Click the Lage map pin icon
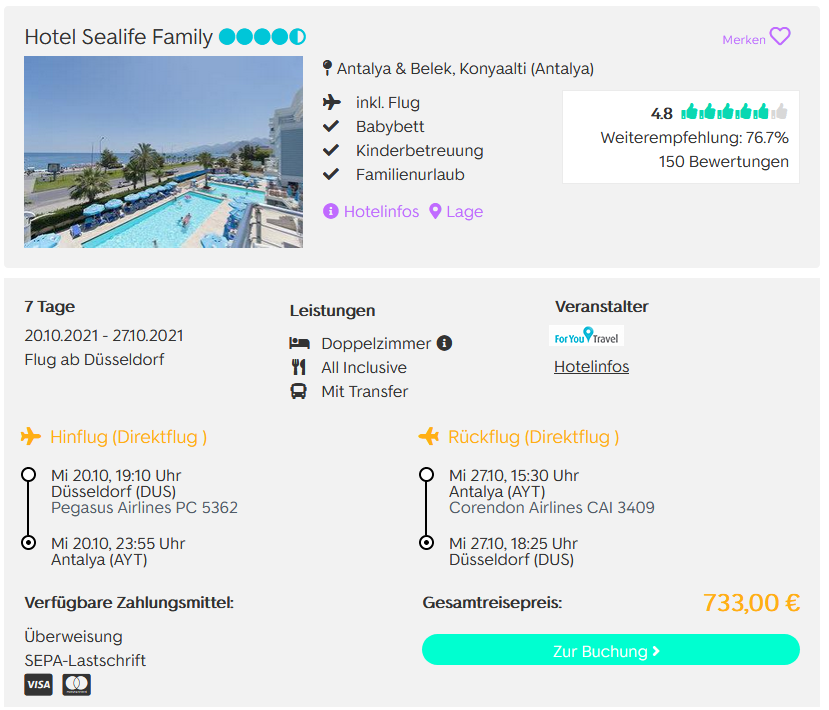 tap(435, 211)
